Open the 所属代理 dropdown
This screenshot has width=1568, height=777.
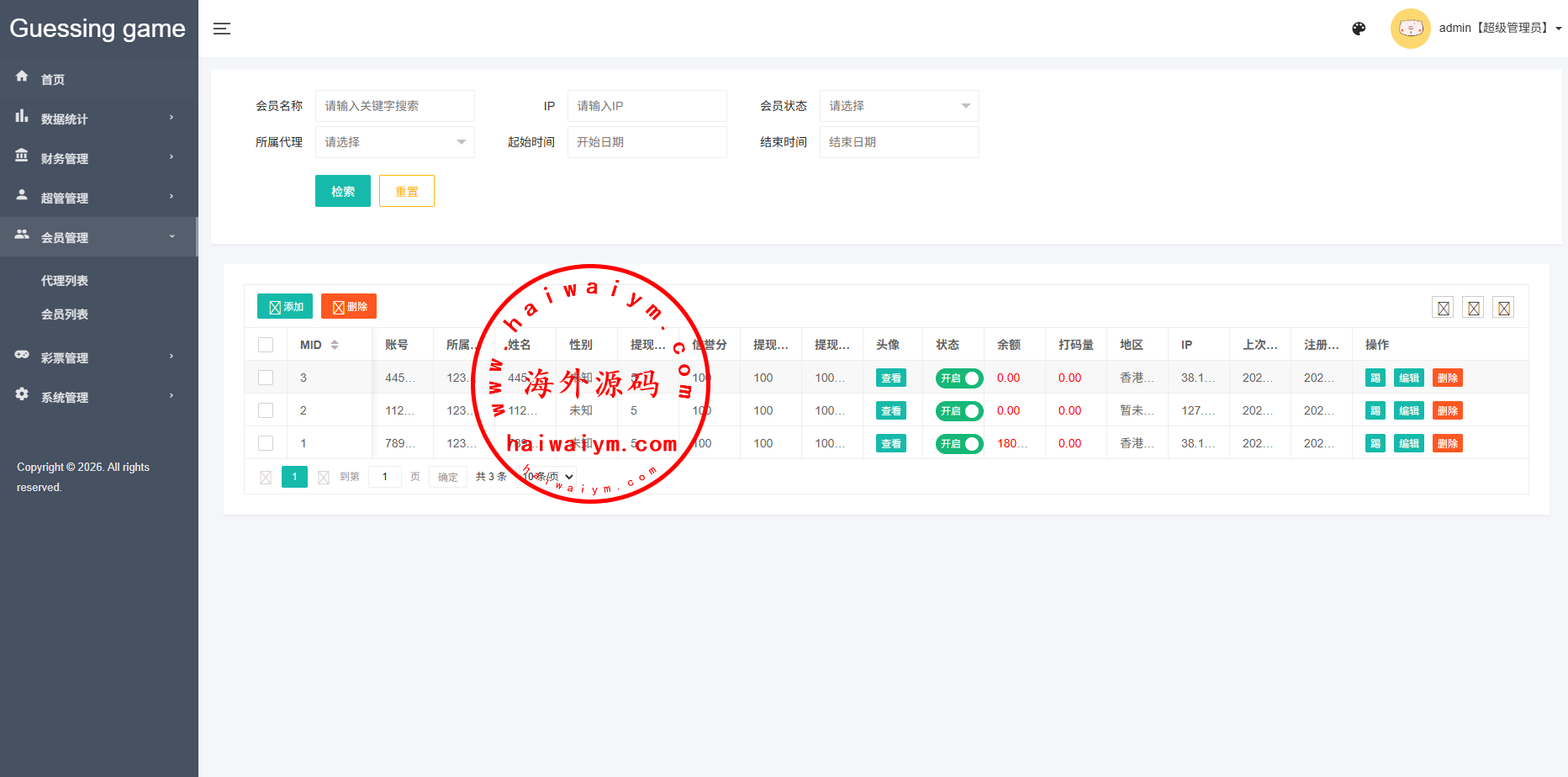pos(394,142)
